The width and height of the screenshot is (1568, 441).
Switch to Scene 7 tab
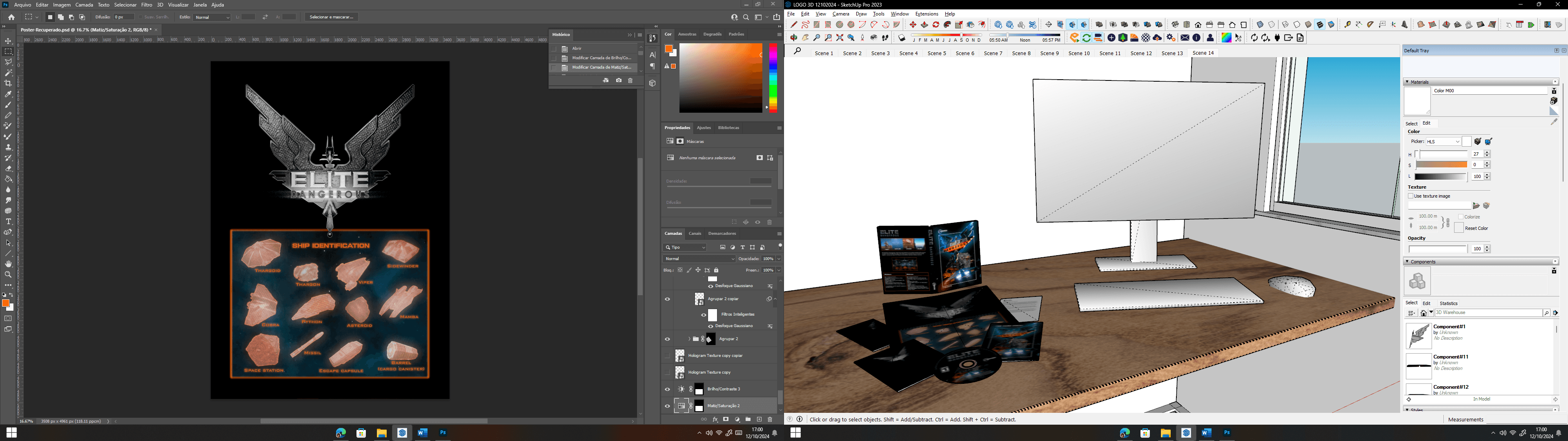click(993, 53)
